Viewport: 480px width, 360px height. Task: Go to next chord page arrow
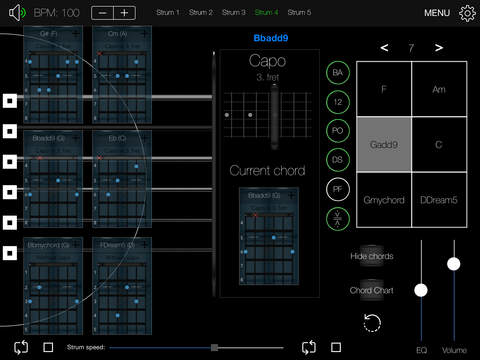coord(439,48)
